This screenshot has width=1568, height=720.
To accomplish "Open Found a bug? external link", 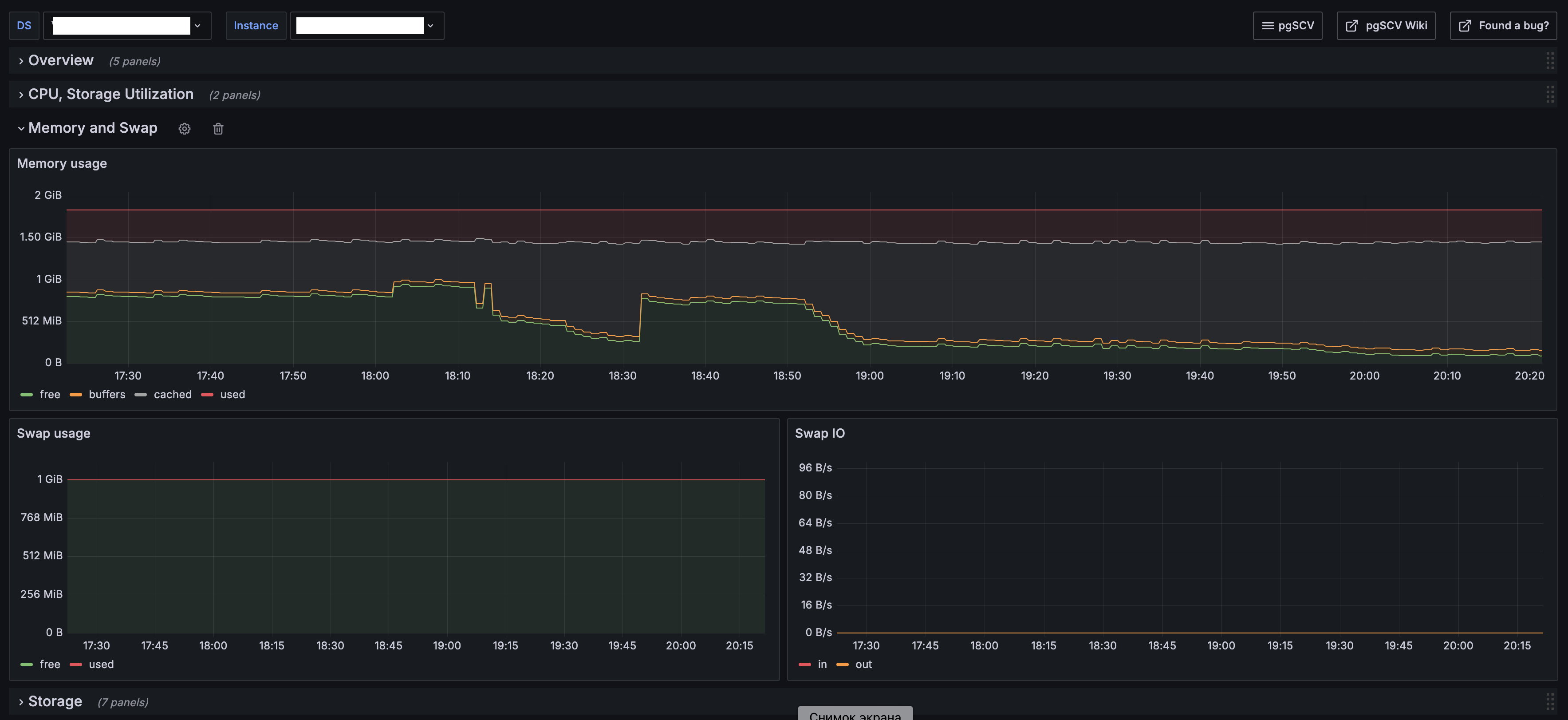I will (1503, 26).
